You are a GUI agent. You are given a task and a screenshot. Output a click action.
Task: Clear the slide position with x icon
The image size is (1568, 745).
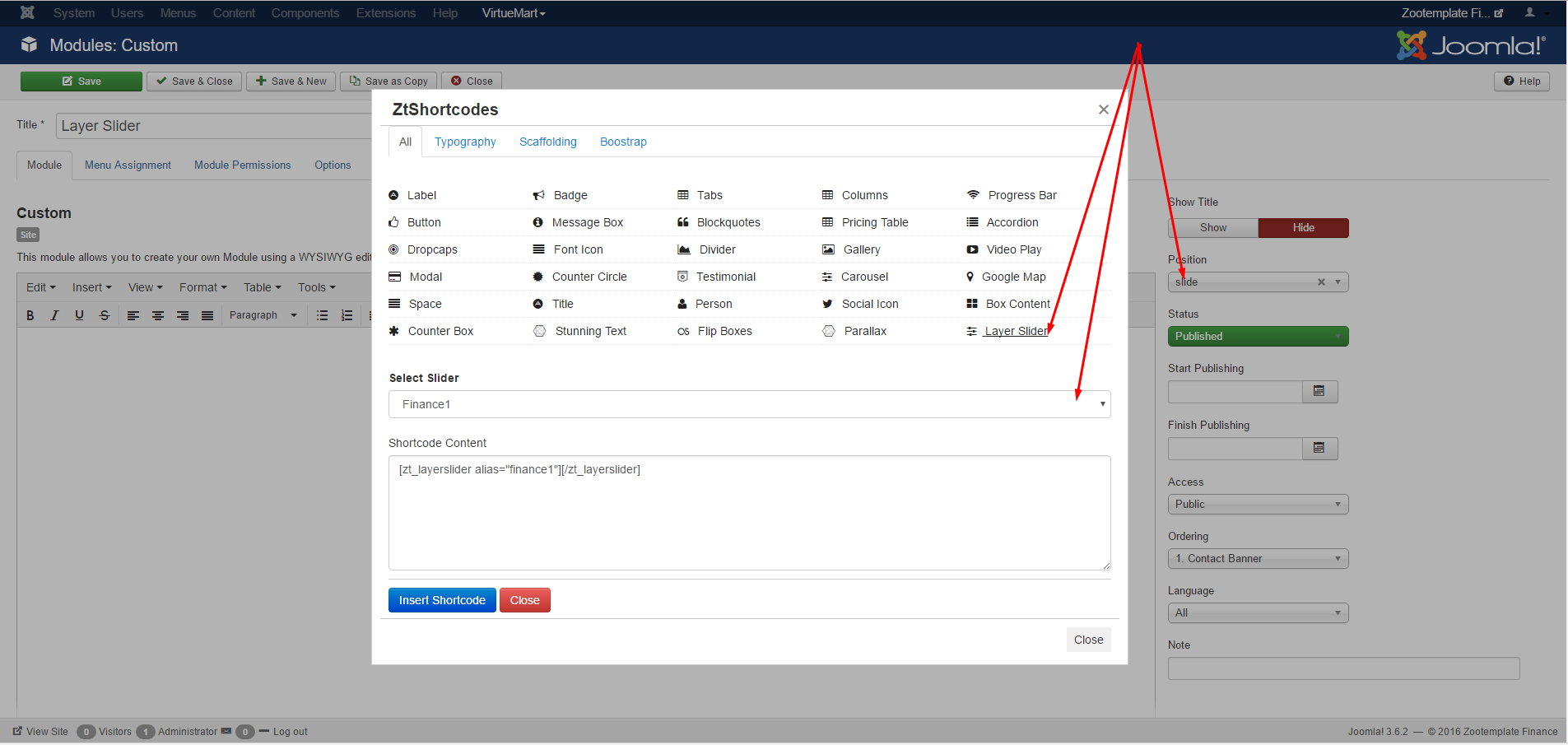pos(1321,282)
